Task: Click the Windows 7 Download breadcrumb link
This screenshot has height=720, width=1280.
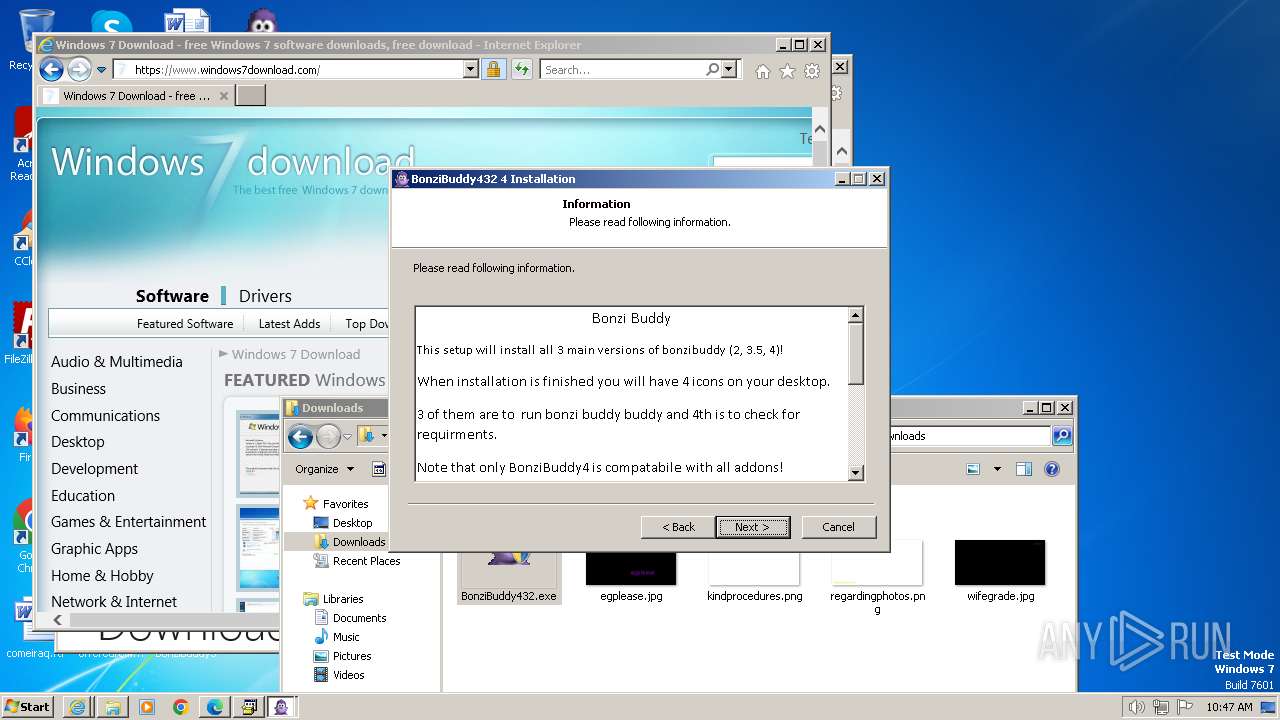Action: pos(296,354)
